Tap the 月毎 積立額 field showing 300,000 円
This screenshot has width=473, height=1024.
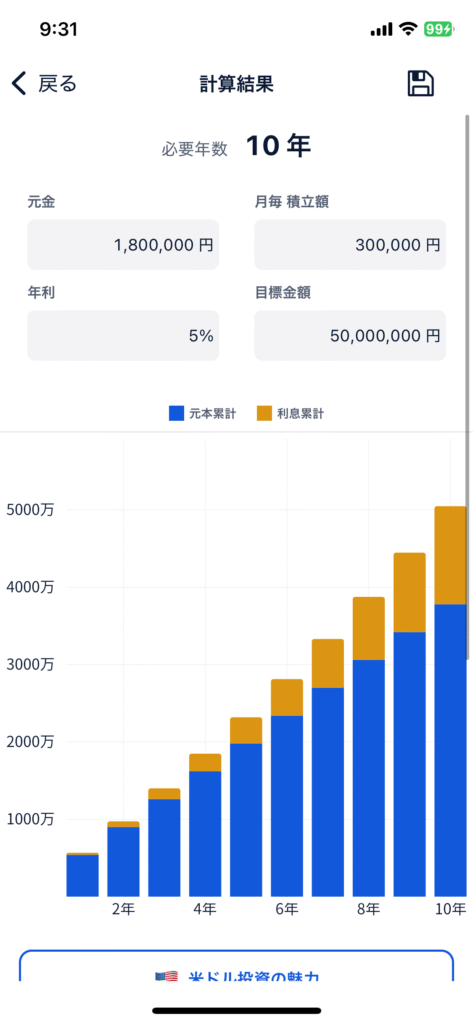350,245
